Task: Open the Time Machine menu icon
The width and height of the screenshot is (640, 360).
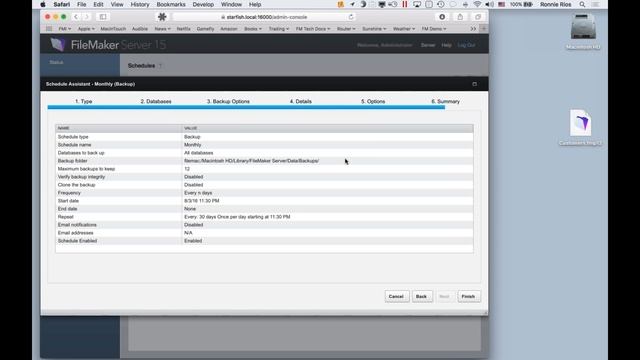Action: (x=441, y=4)
